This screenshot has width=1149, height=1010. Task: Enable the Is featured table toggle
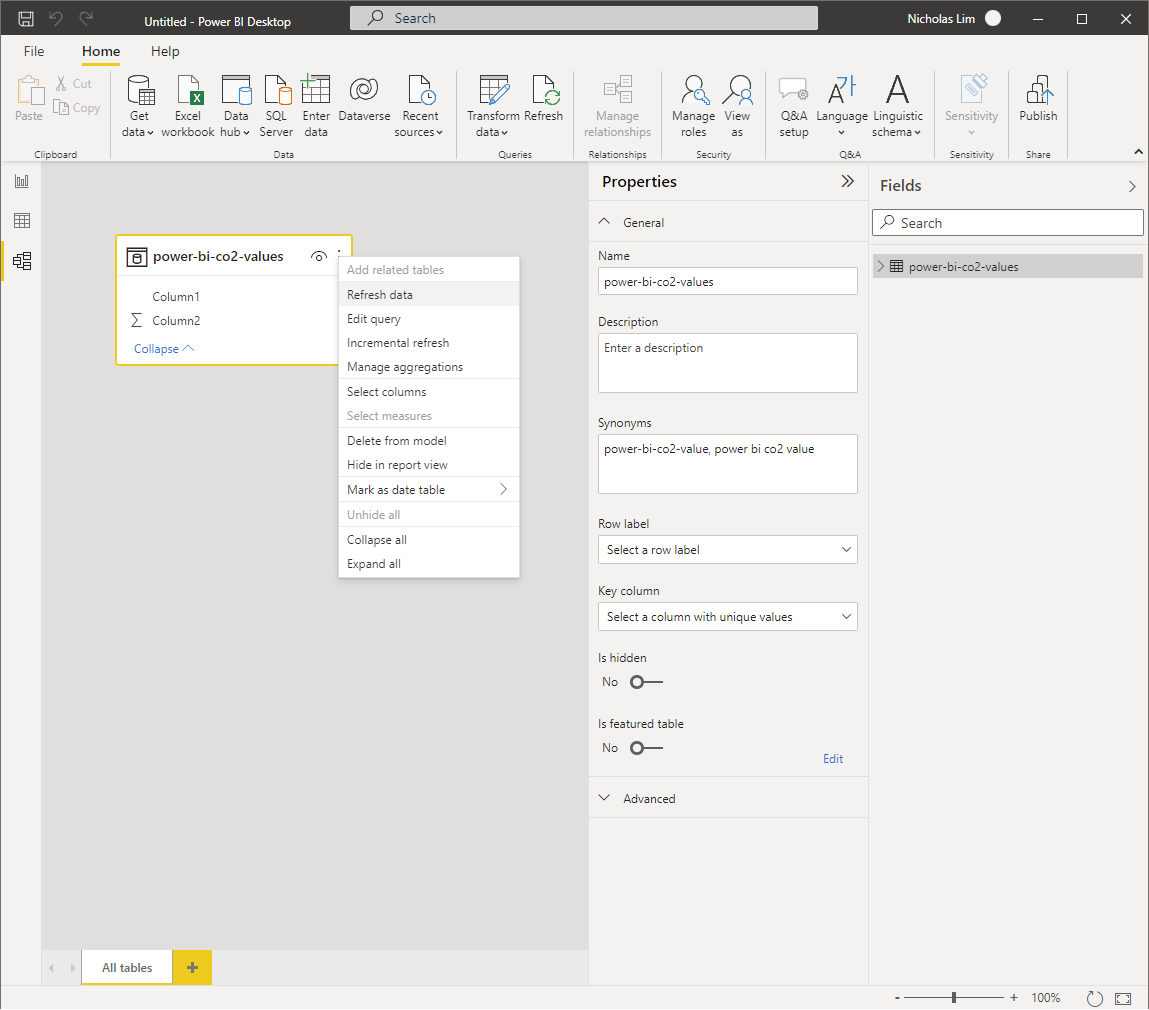point(645,747)
